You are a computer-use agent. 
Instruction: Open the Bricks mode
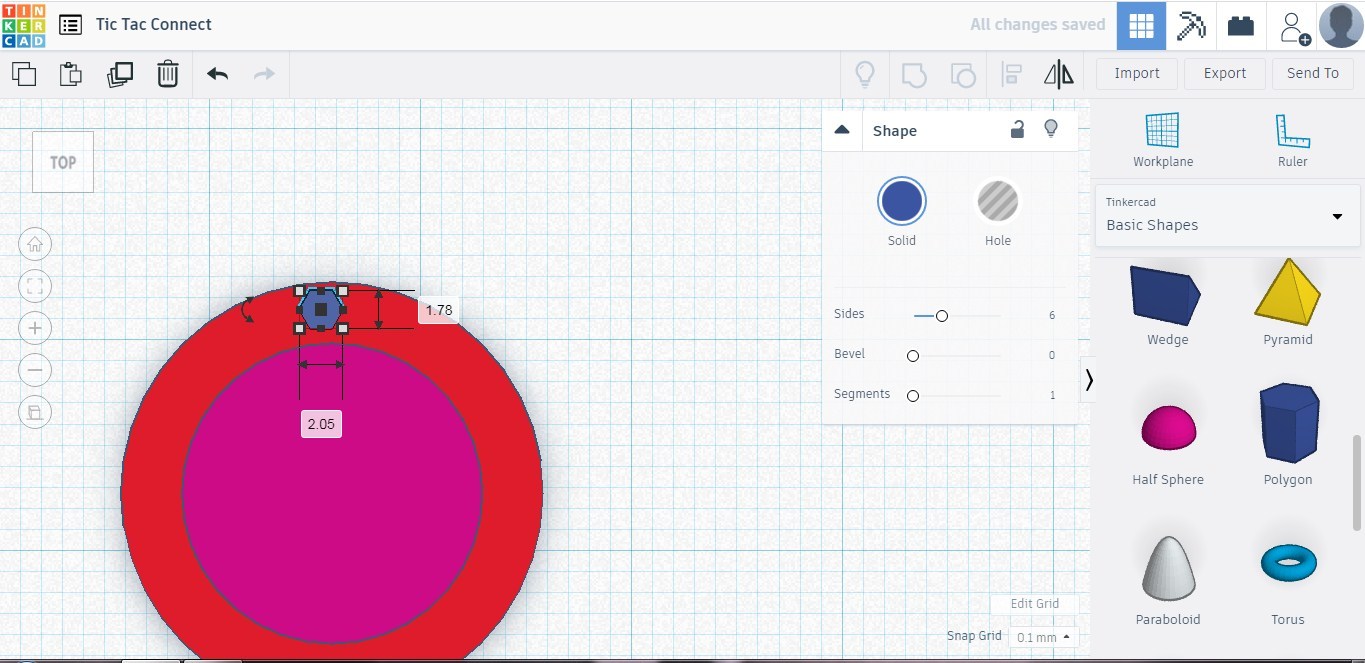pos(1241,26)
